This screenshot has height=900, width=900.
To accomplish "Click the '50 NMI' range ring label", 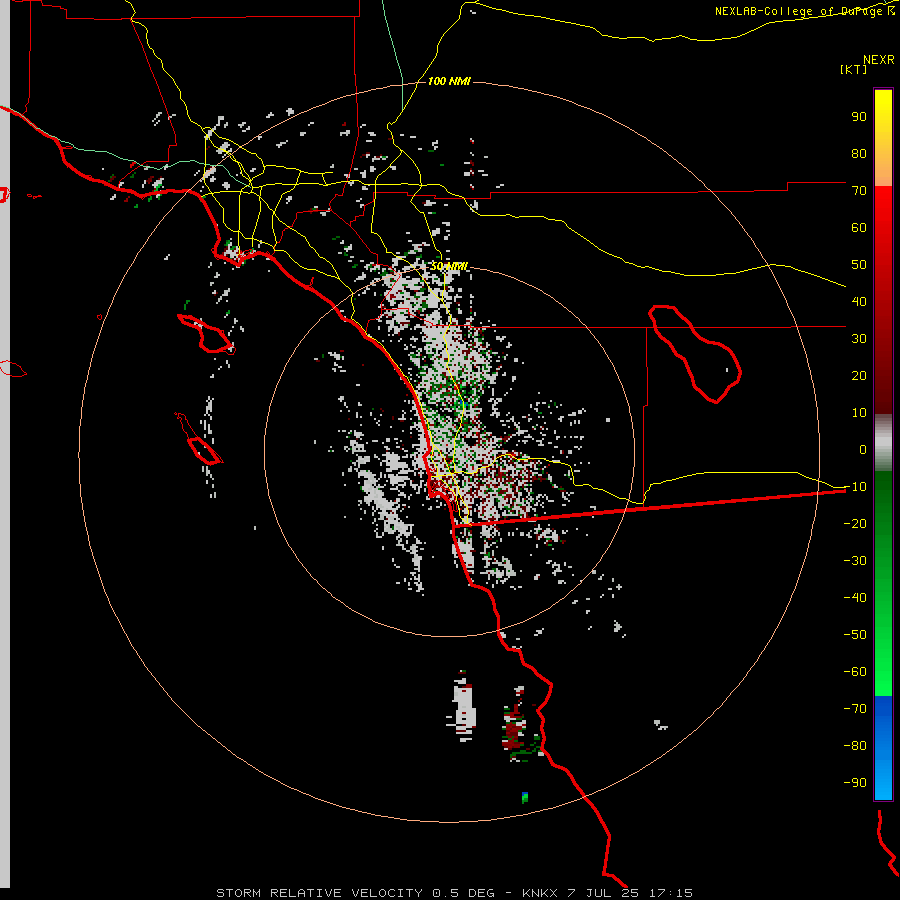I will (449, 266).
